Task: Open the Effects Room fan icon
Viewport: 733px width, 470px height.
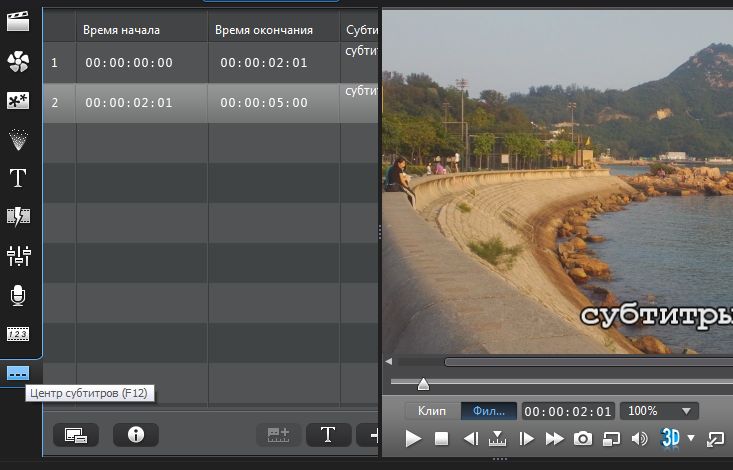Action: pyautogui.click(x=18, y=62)
